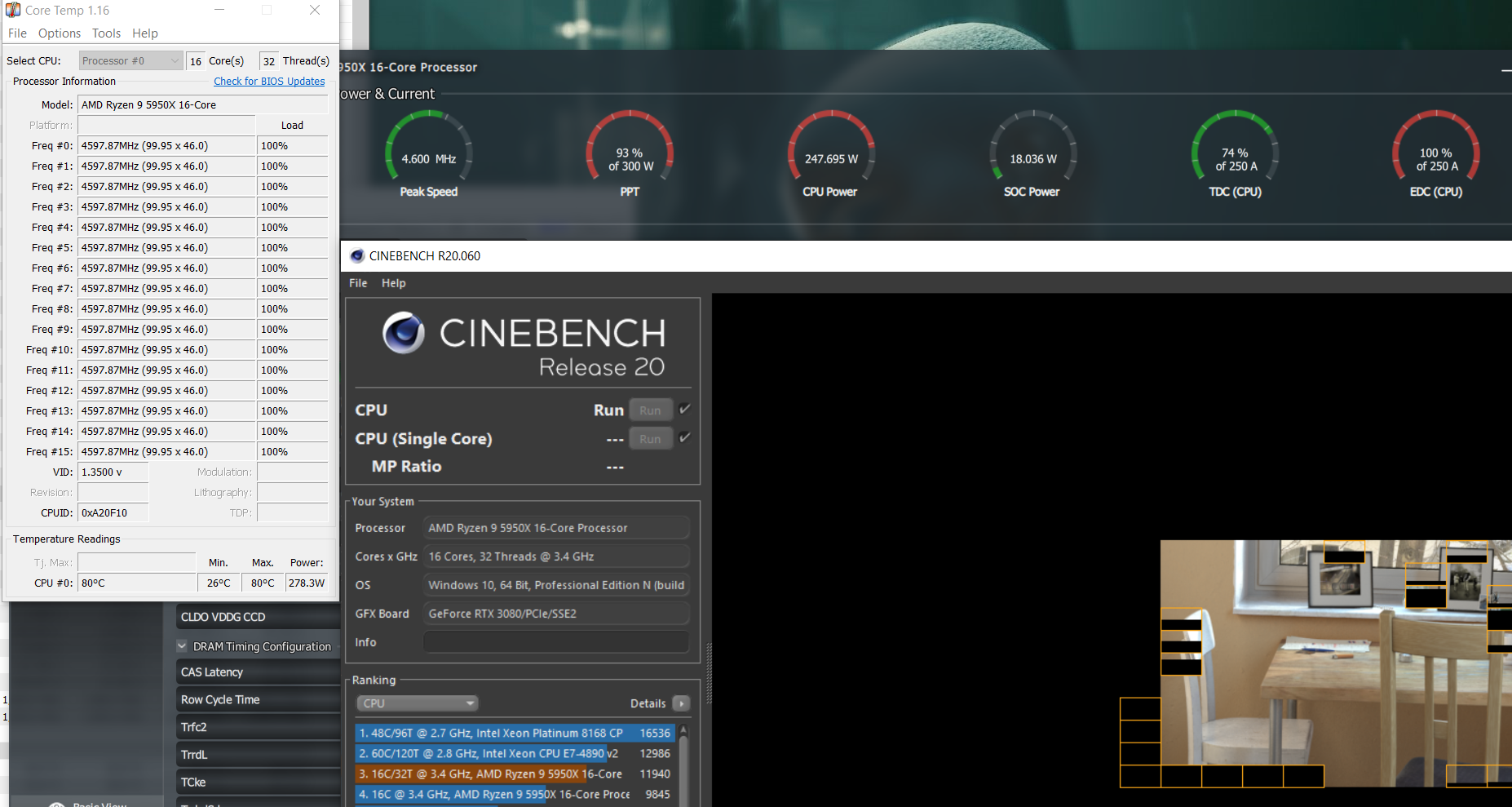1512x807 pixels.
Task: Click the Cinebench panel splitter handle
Action: pos(708,673)
